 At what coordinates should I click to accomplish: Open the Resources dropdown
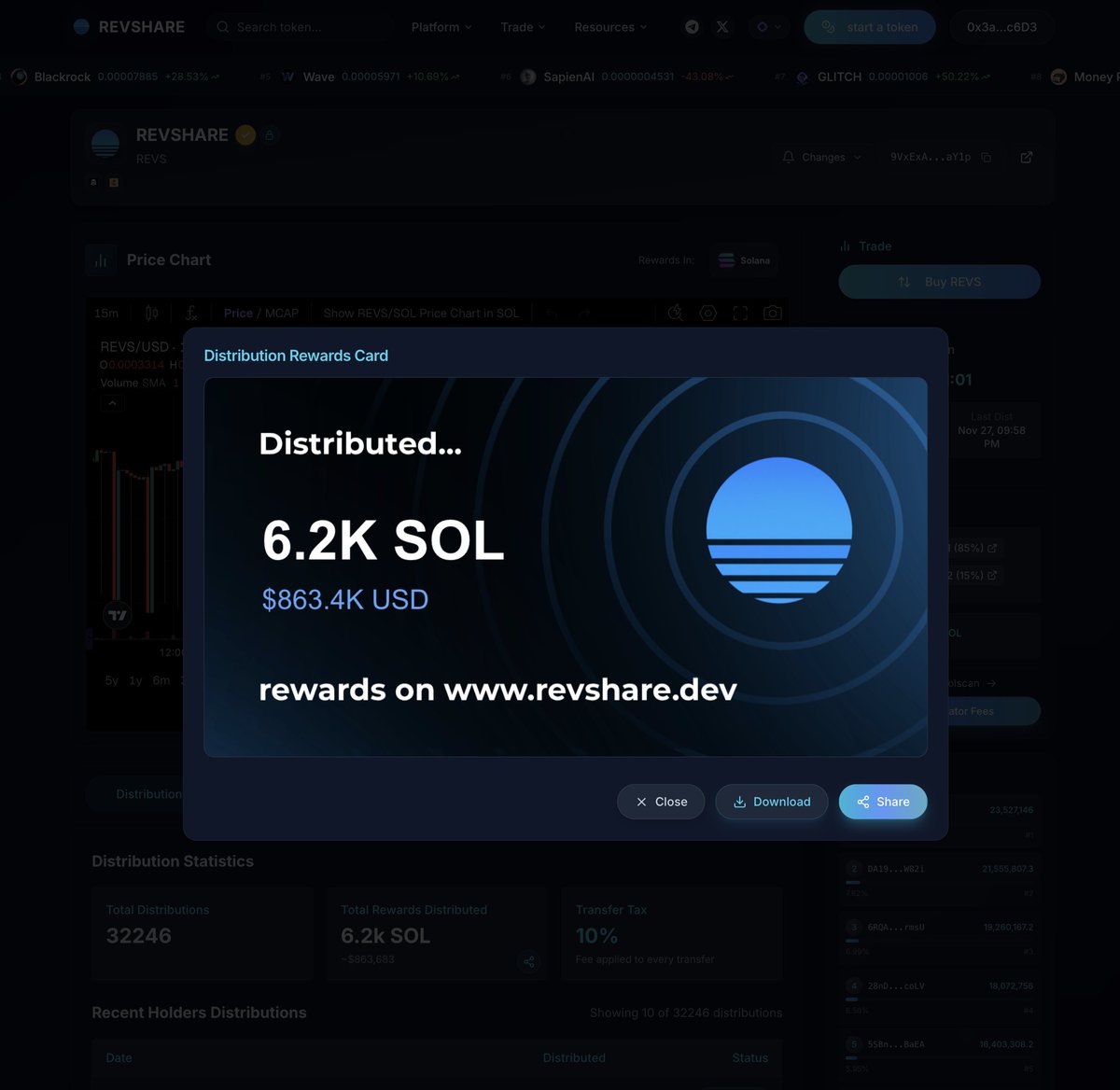604,27
